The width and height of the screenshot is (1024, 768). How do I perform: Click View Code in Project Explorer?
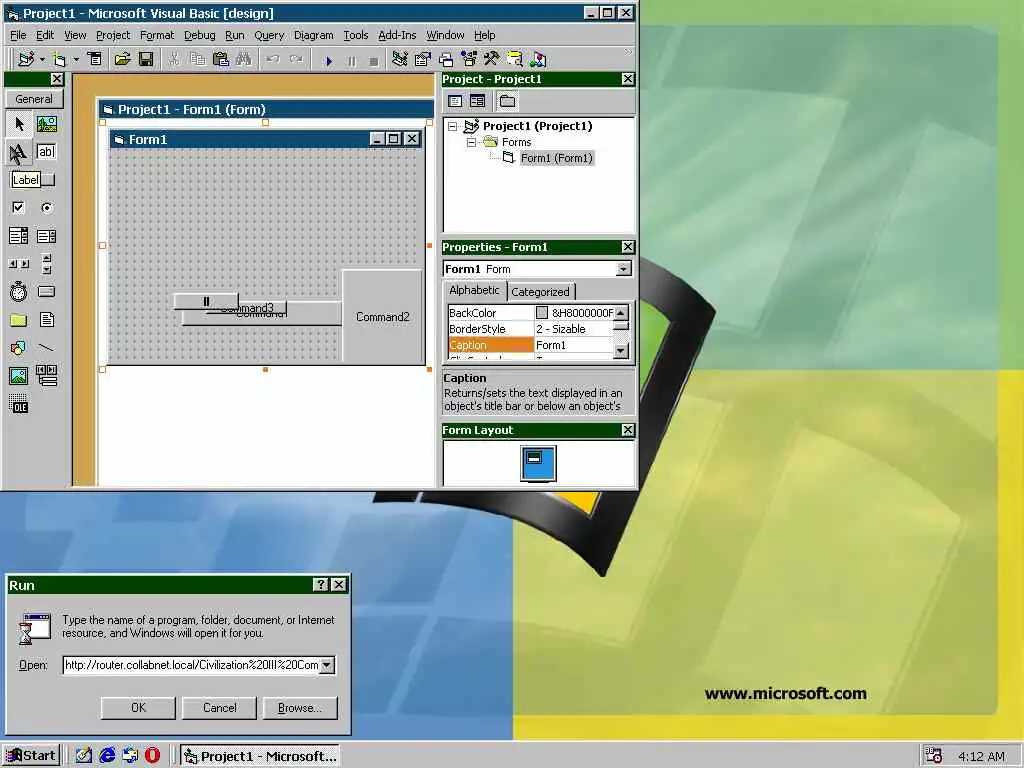(x=455, y=101)
